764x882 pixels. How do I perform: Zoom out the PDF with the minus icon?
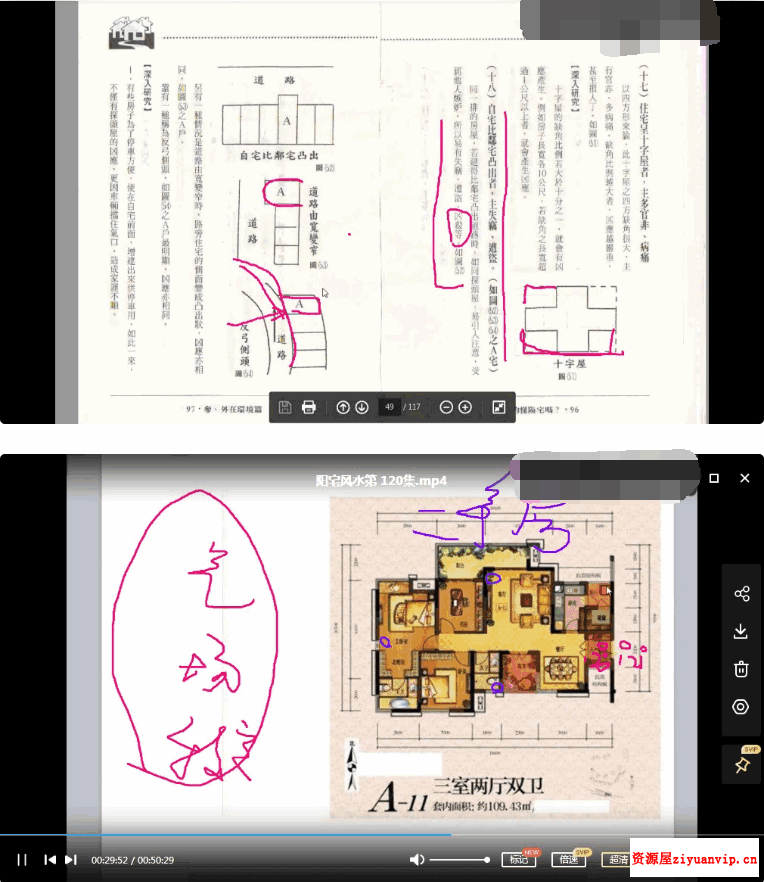446,407
